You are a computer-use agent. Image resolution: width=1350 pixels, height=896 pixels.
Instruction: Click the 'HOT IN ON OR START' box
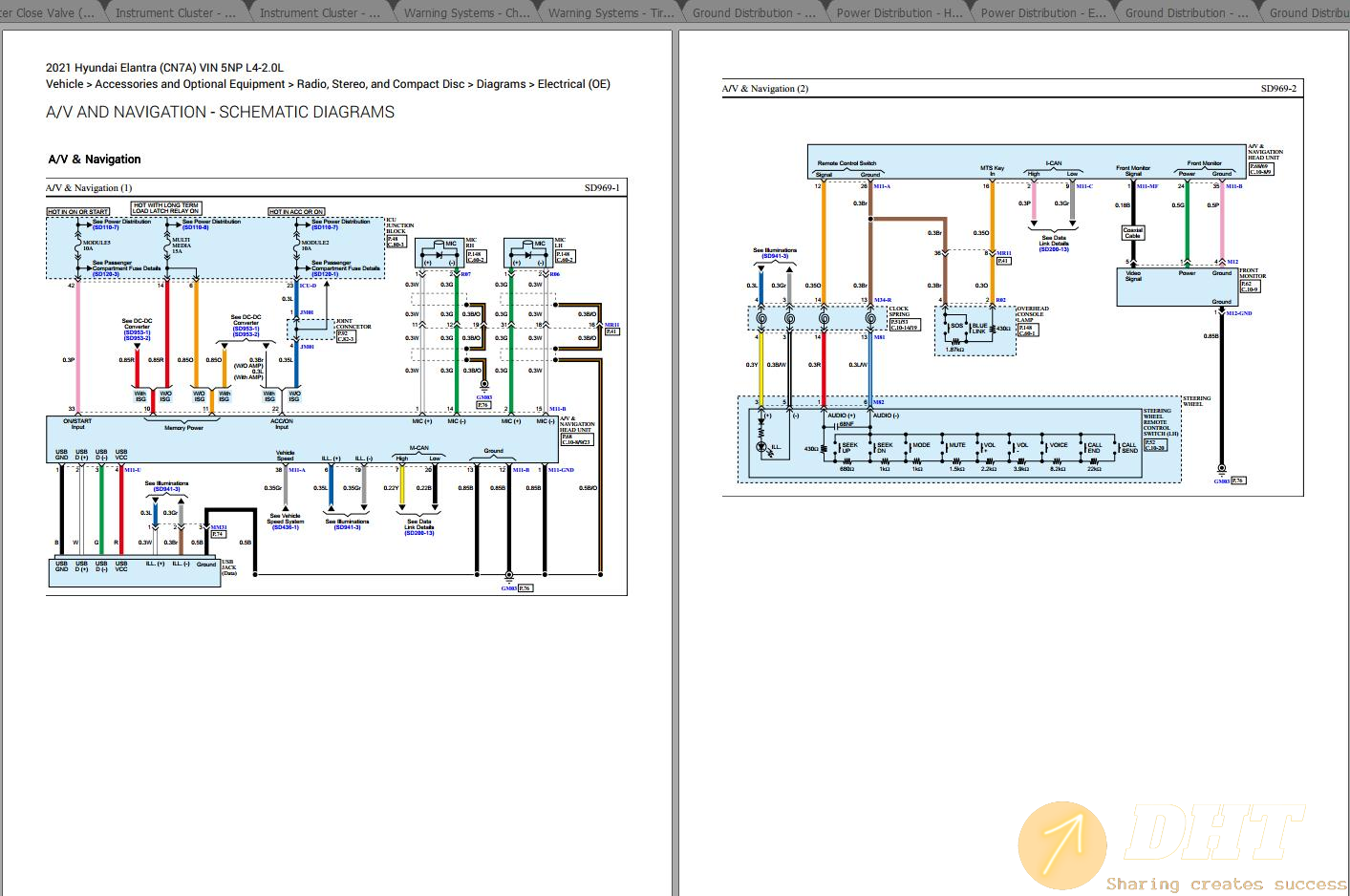pos(78,212)
